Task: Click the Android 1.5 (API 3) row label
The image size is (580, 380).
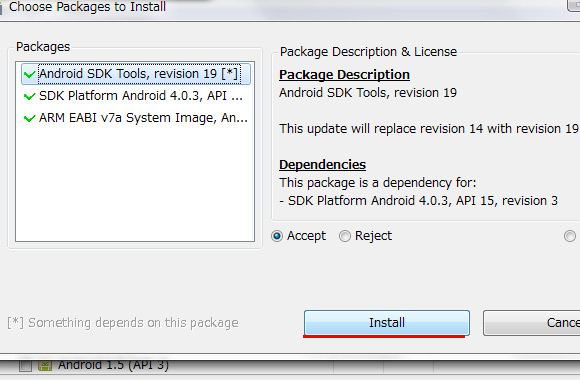Action: point(113,365)
